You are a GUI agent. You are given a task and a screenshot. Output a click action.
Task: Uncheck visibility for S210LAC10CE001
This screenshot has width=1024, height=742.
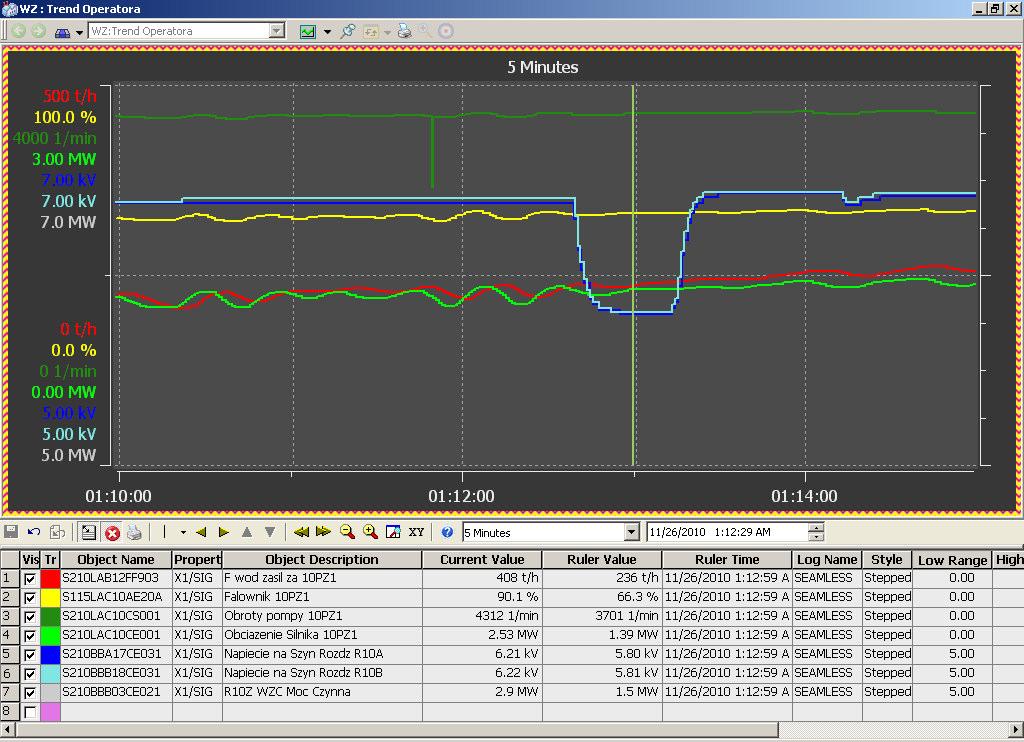[30, 636]
